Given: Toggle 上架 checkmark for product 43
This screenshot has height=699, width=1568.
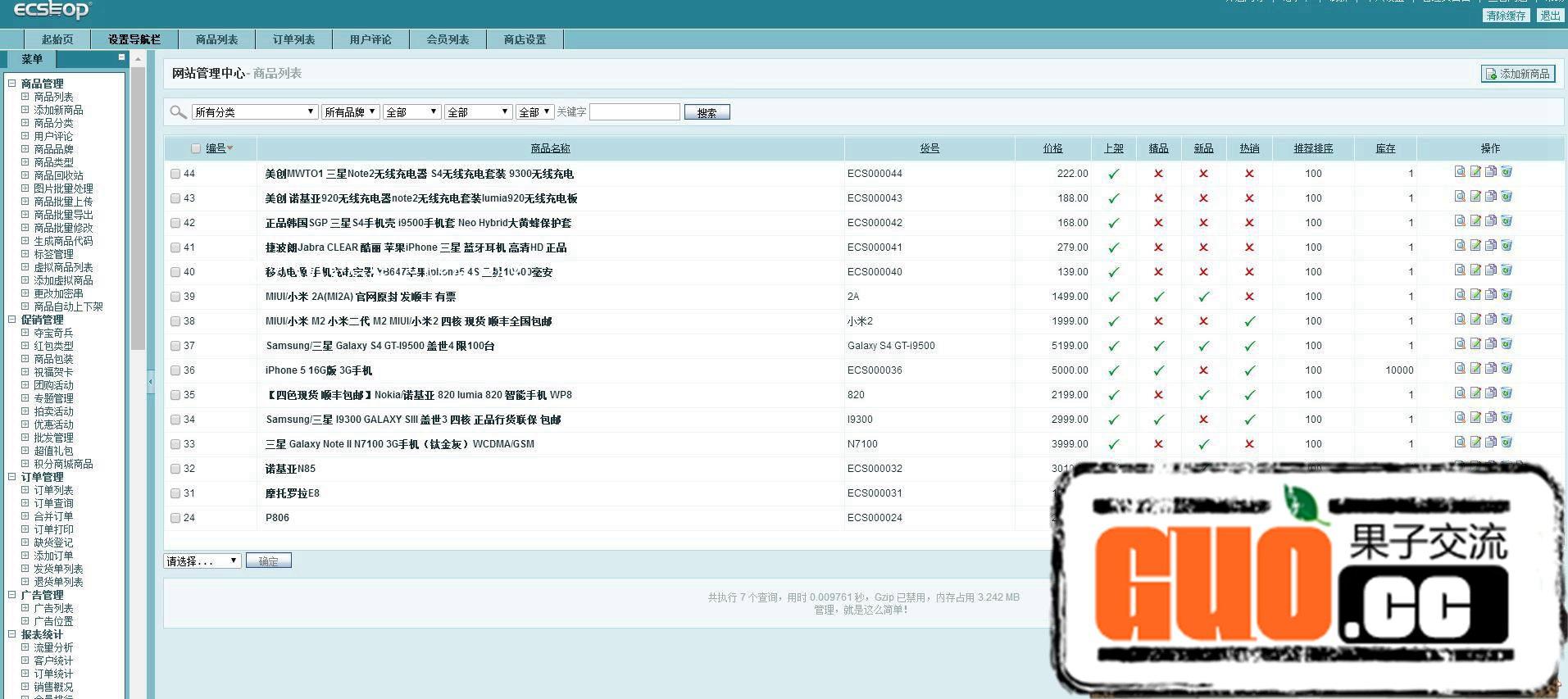Looking at the screenshot, I should (1113, 198).
